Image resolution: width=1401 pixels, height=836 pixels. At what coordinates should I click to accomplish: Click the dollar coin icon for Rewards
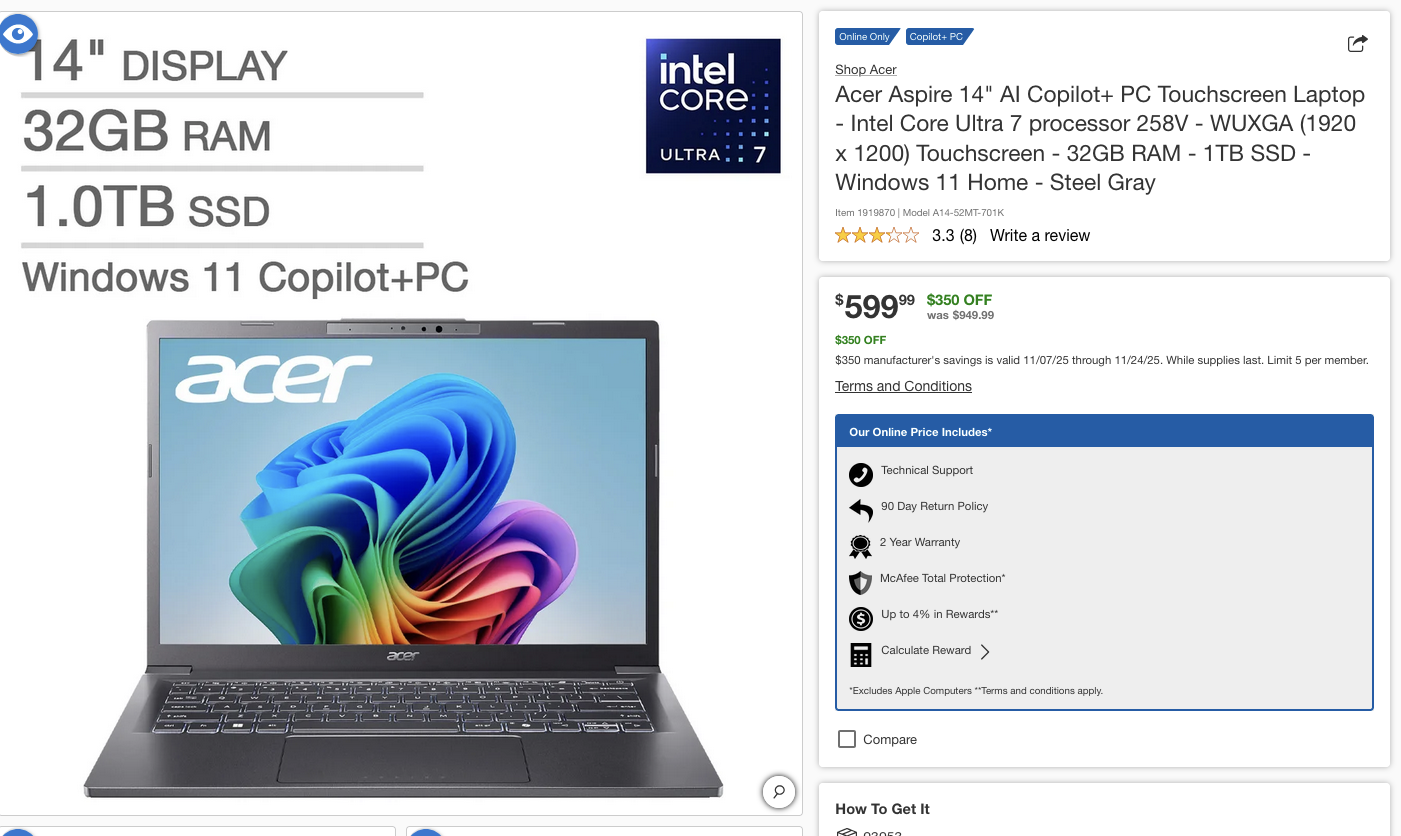[860, 619]
